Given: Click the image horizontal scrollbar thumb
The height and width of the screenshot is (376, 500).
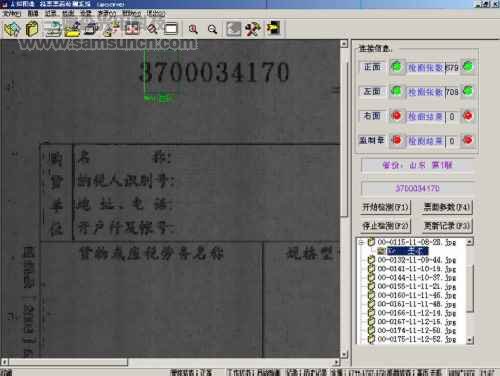Looking at the screenshot, I should click(68, 362).
